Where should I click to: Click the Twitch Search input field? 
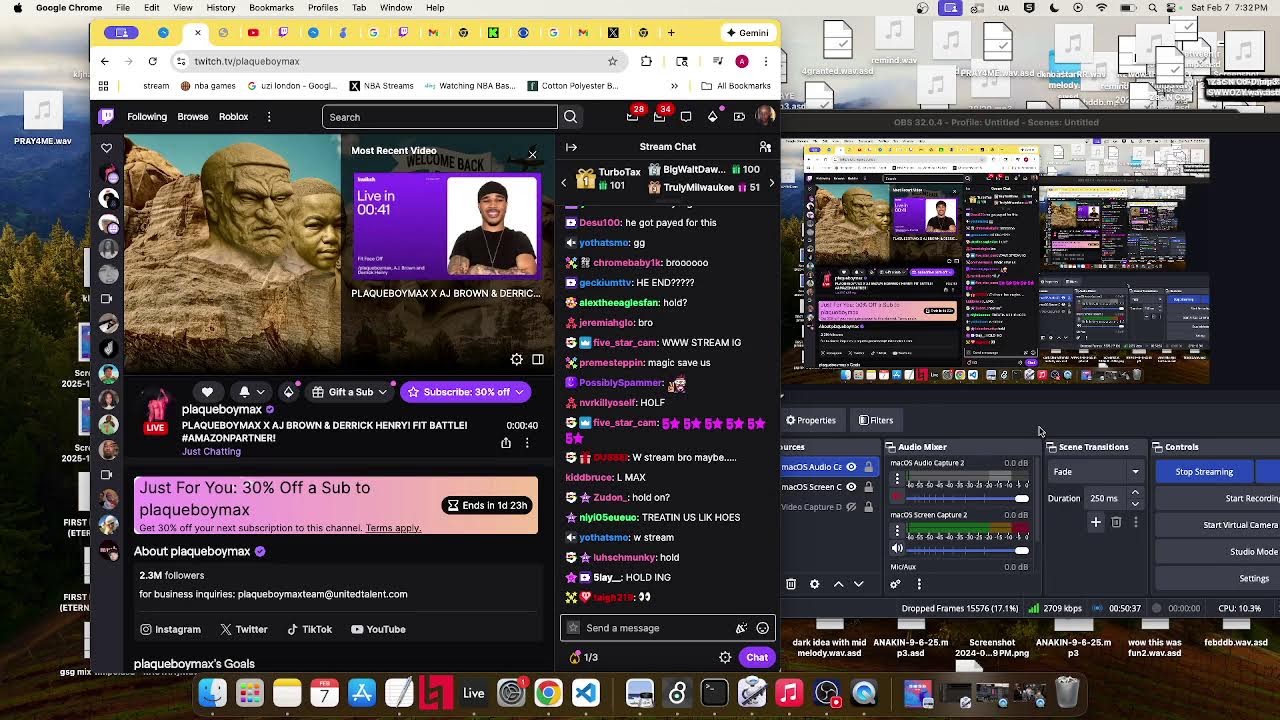[440, 117]
